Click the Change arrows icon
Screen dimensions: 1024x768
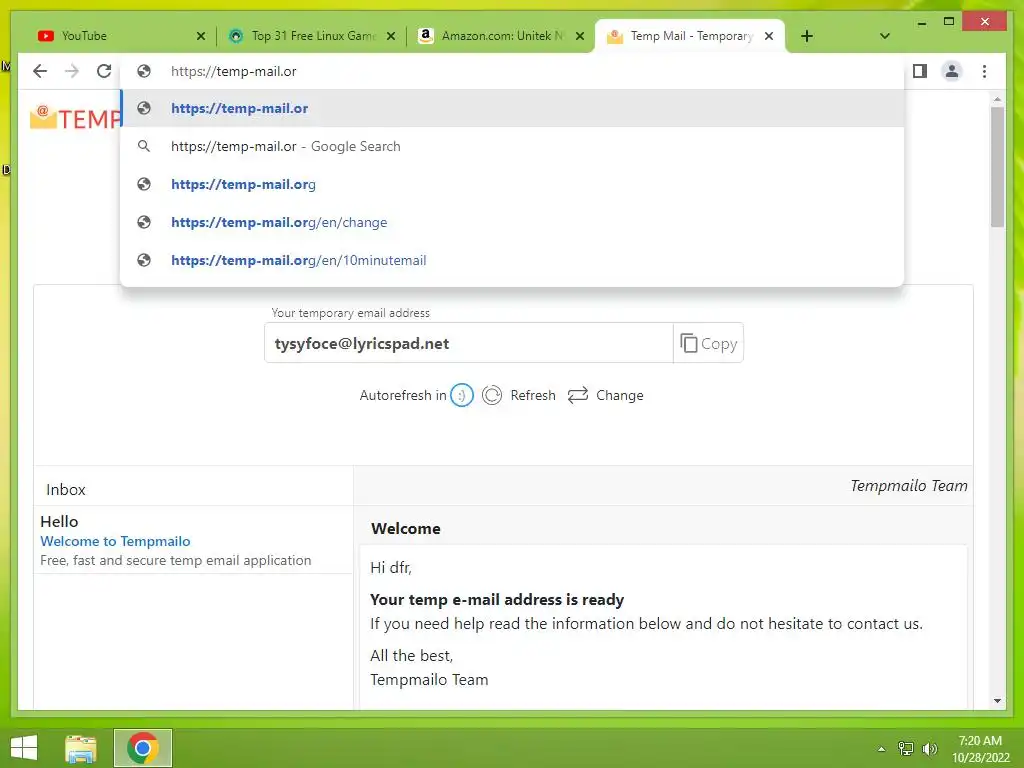(578, 395)
